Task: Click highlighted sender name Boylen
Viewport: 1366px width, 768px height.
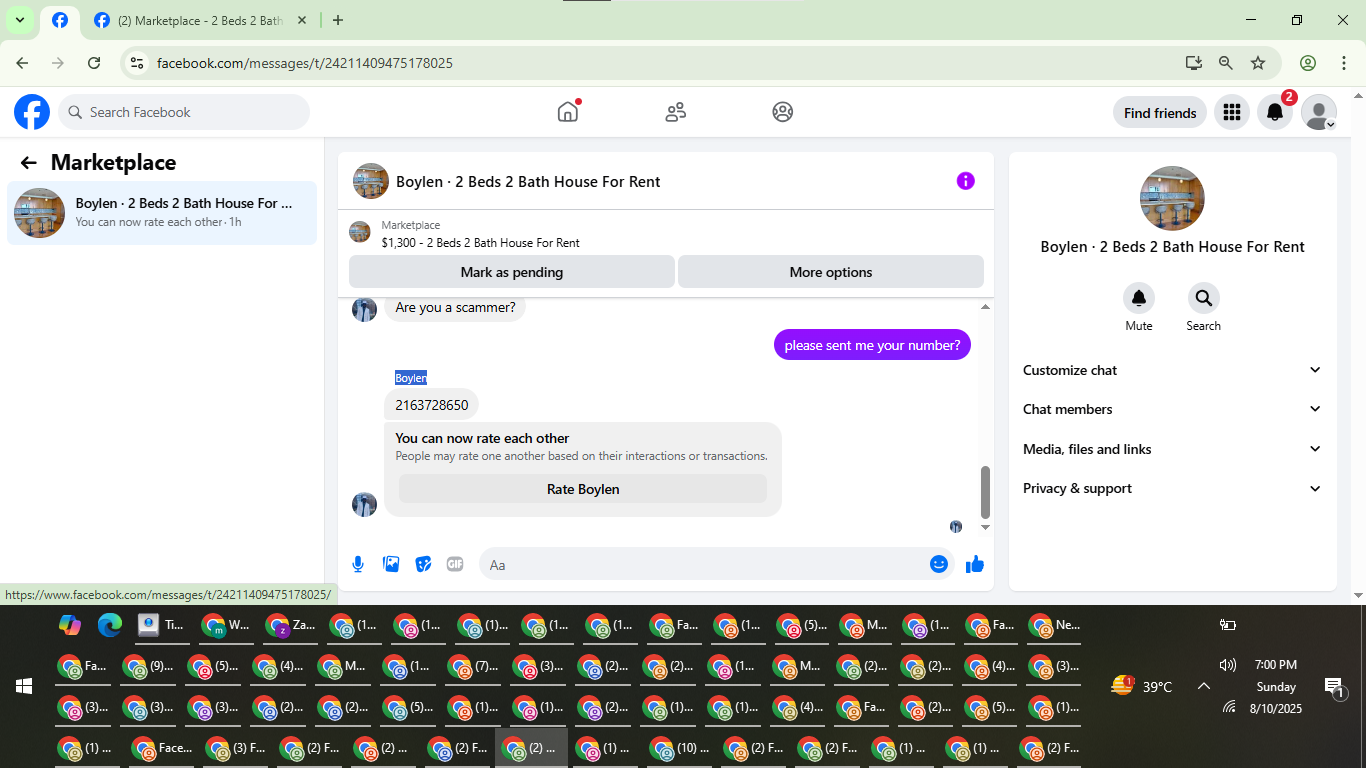Action: point(411,377)
